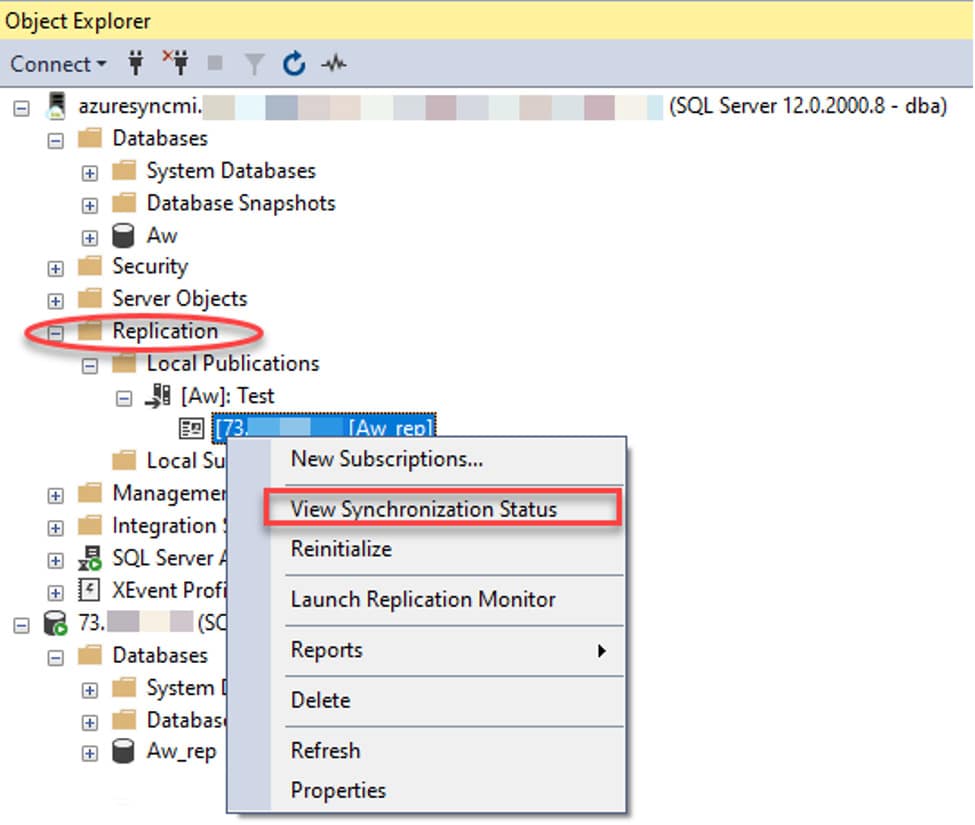This screenshot has width=975, height=825.
Task: Click the Disconnect plug icon with red X
Action: pyautogui.click(x=176, y=63)
